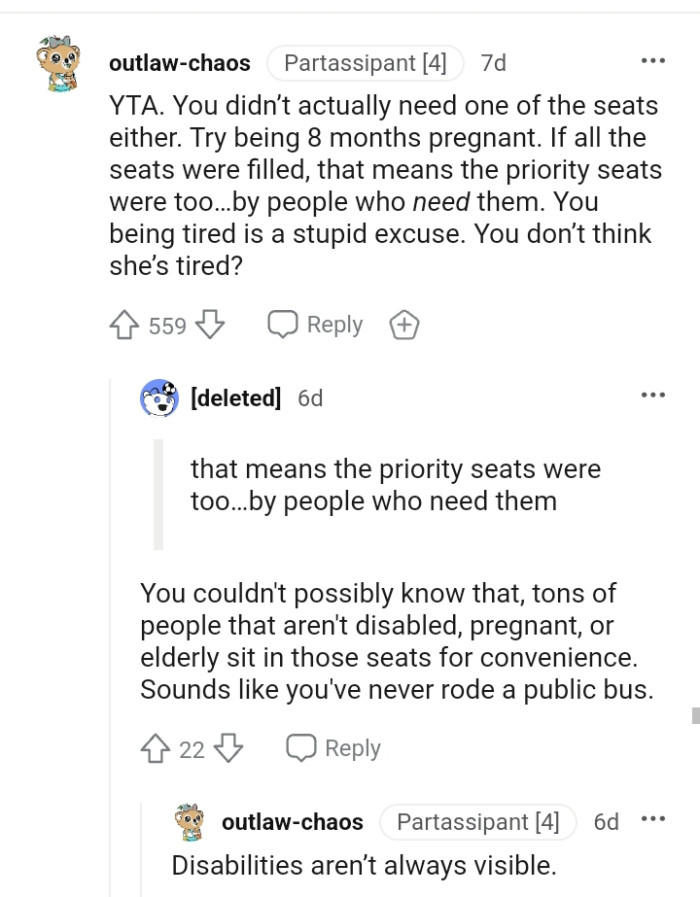Click the 7d timestamp on the top comment

(x=492, y=62)
